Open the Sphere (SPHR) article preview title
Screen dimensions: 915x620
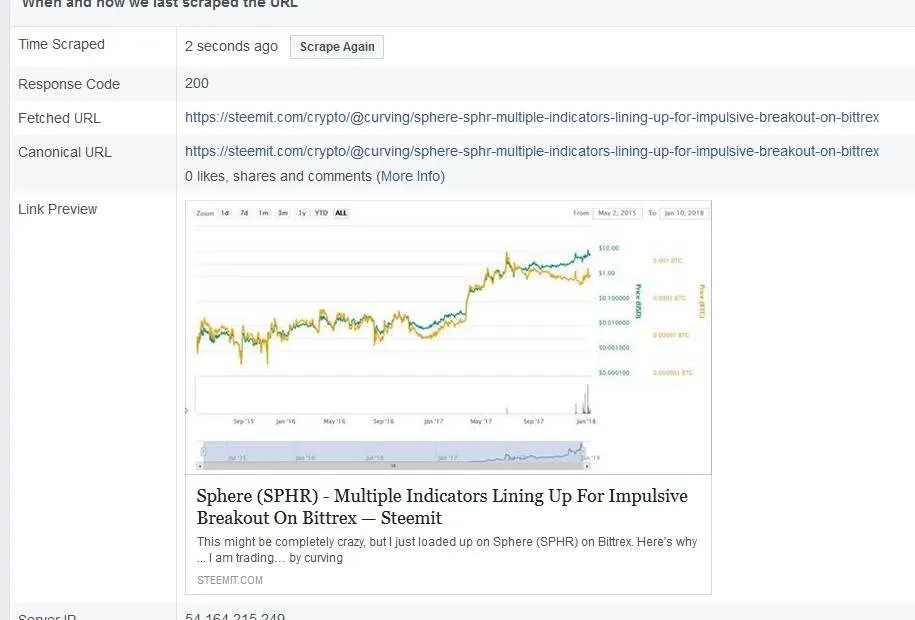(442, 507)
